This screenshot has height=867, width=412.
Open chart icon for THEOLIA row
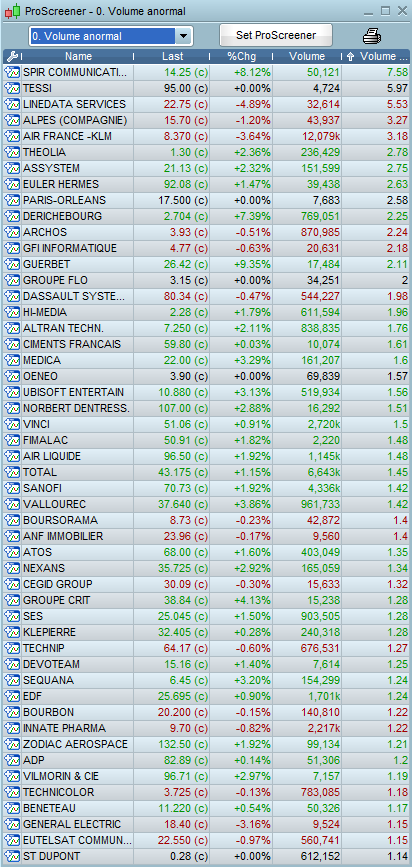[x=12, y=152]
